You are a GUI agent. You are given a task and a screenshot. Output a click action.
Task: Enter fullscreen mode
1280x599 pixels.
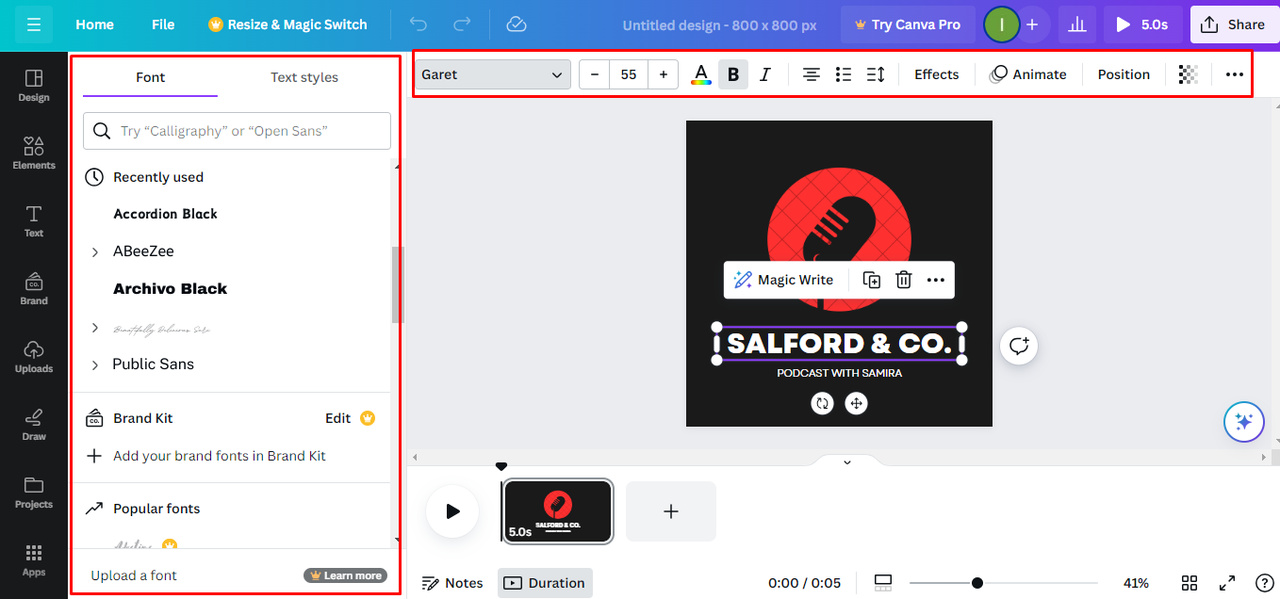tap(1227, 583)
